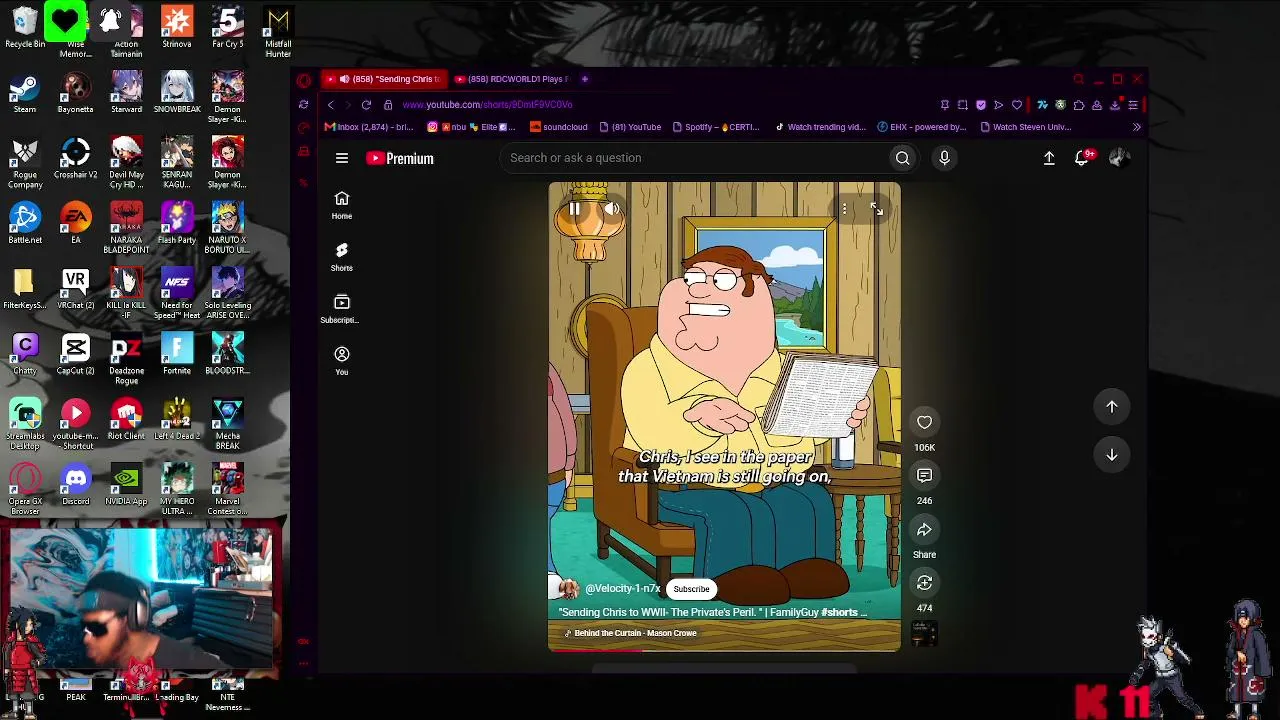Open the YouTube account avatar menu
The image size is (1280, 720).
[1119, 158]
